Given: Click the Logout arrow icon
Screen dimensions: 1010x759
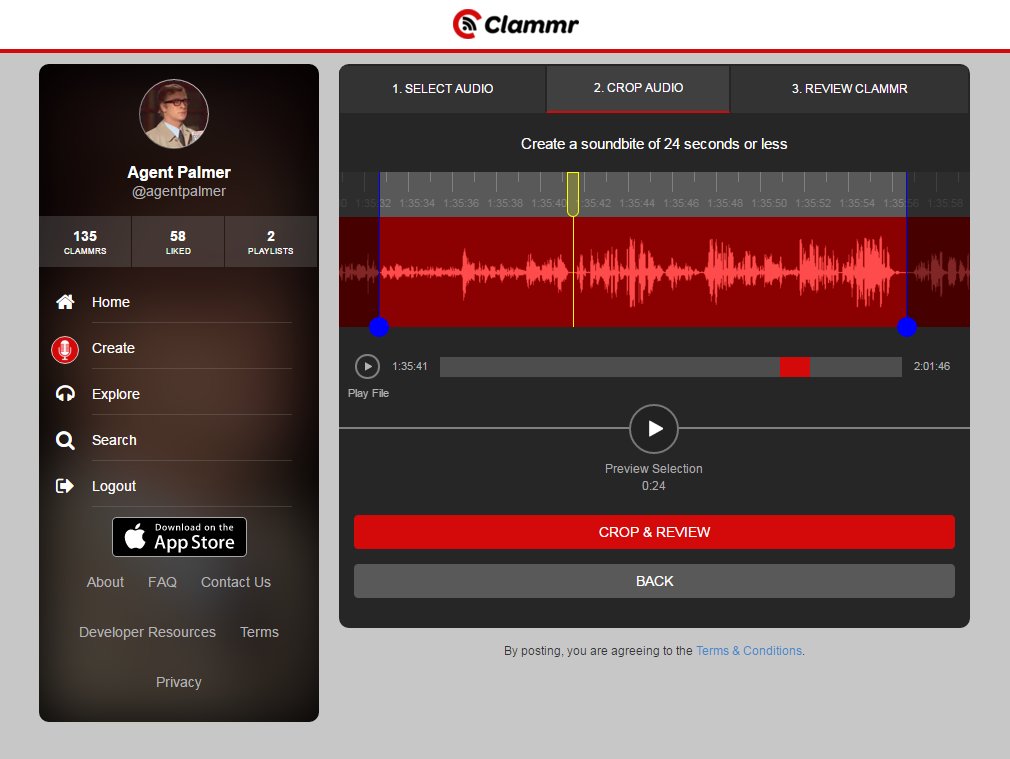Looking at the screenshot, I should click(x=65, y=486).
